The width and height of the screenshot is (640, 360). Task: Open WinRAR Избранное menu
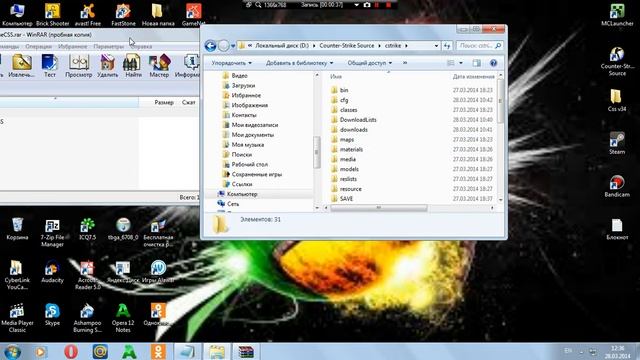[x=72, y=47]
